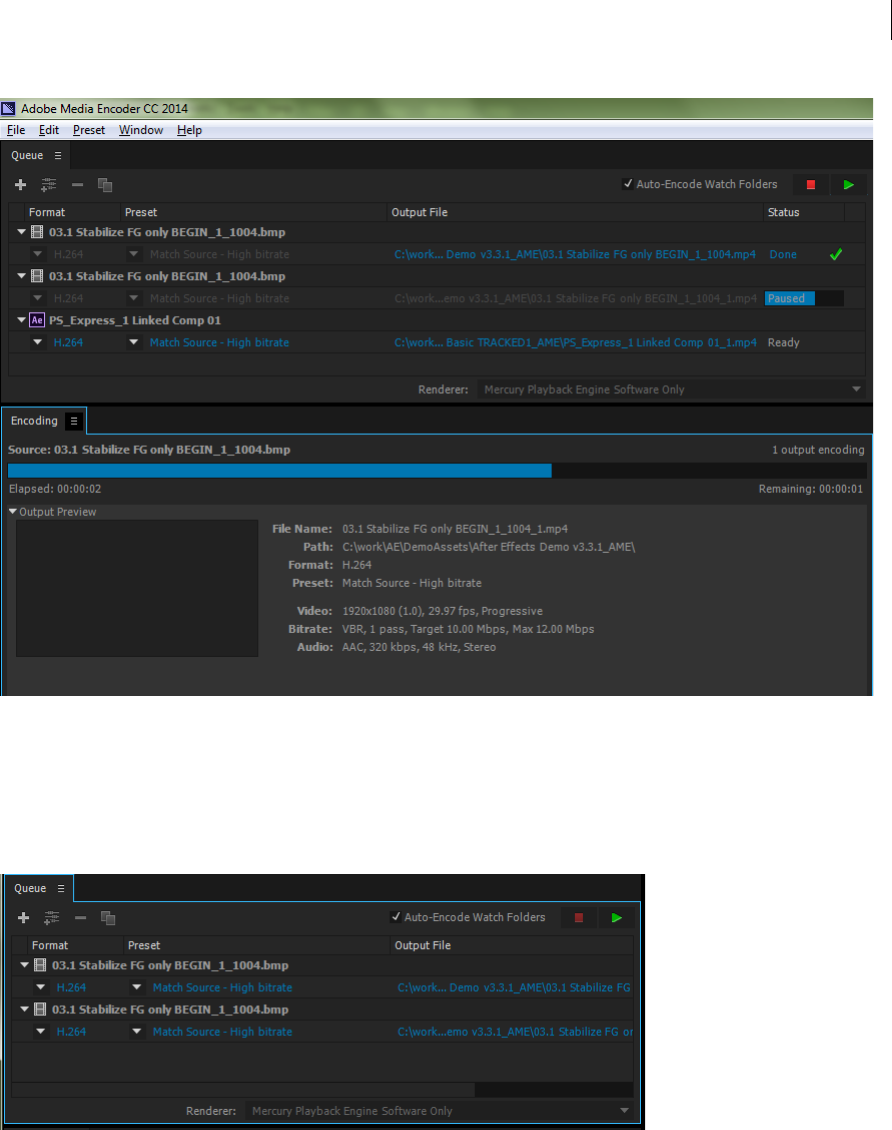Screen dimensions: 892x1130
Task: Click H.264 format link for PS_Express_1 output
Action: (x=68, y=342)
